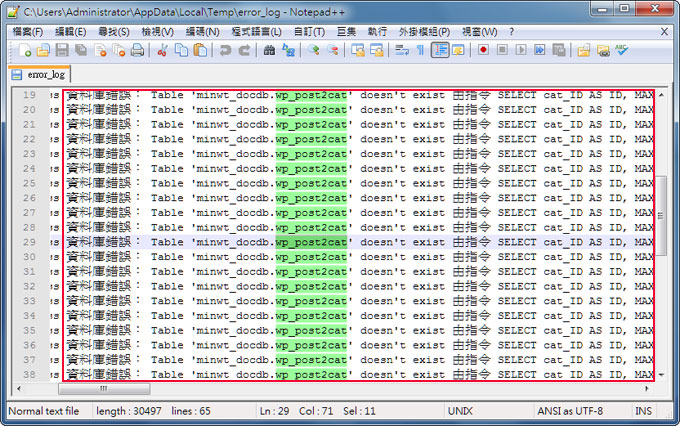Click the horizontal scrollbar left arrow
This screenshot has height=426, width=680.
(x=19, y=389)
